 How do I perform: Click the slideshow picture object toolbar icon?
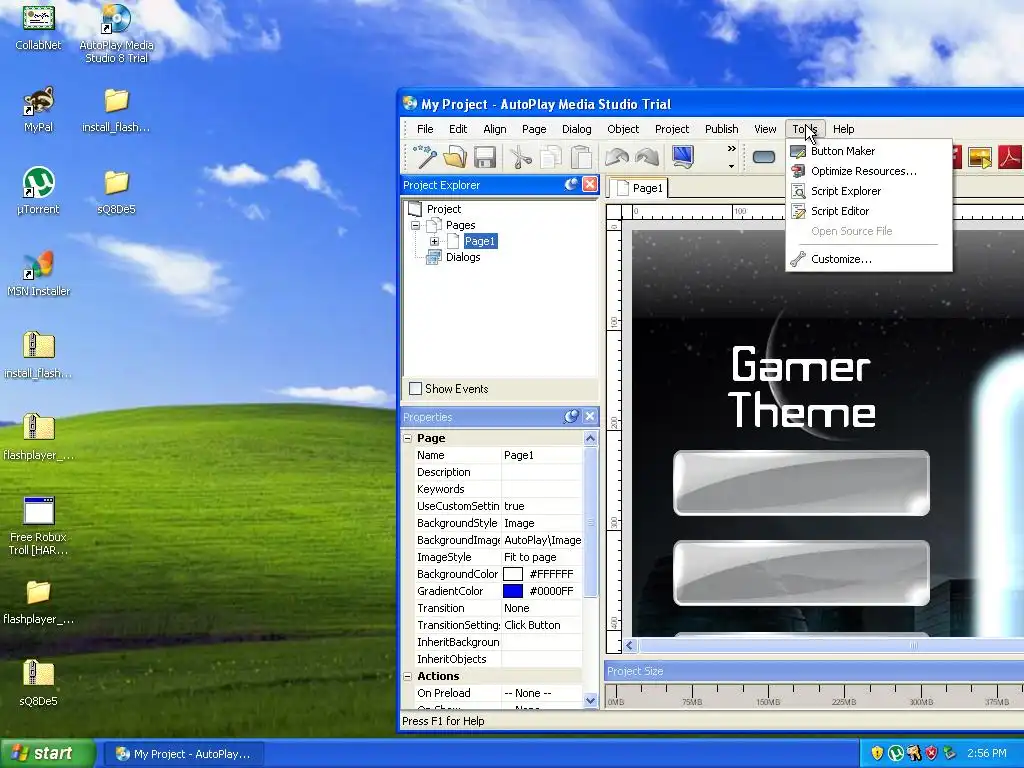coord(980,157)
